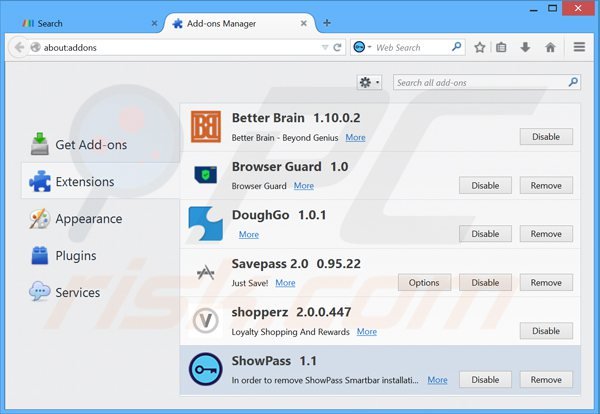Click add-ons search magnifier icon
This screenshot has height=414, width=600.
(x=573, y=82)
